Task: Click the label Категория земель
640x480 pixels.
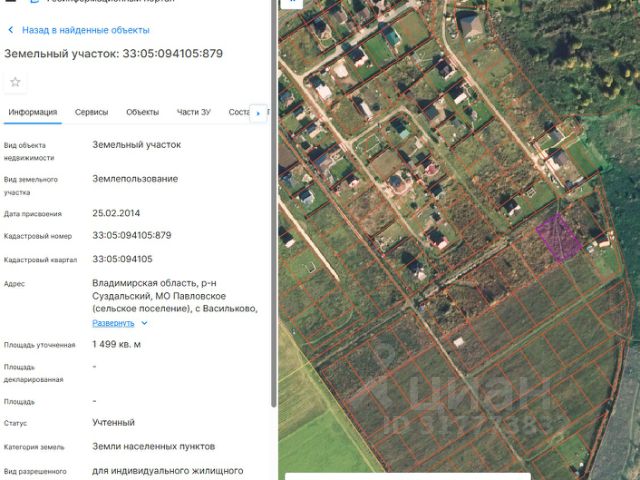Action: point(34,447)
